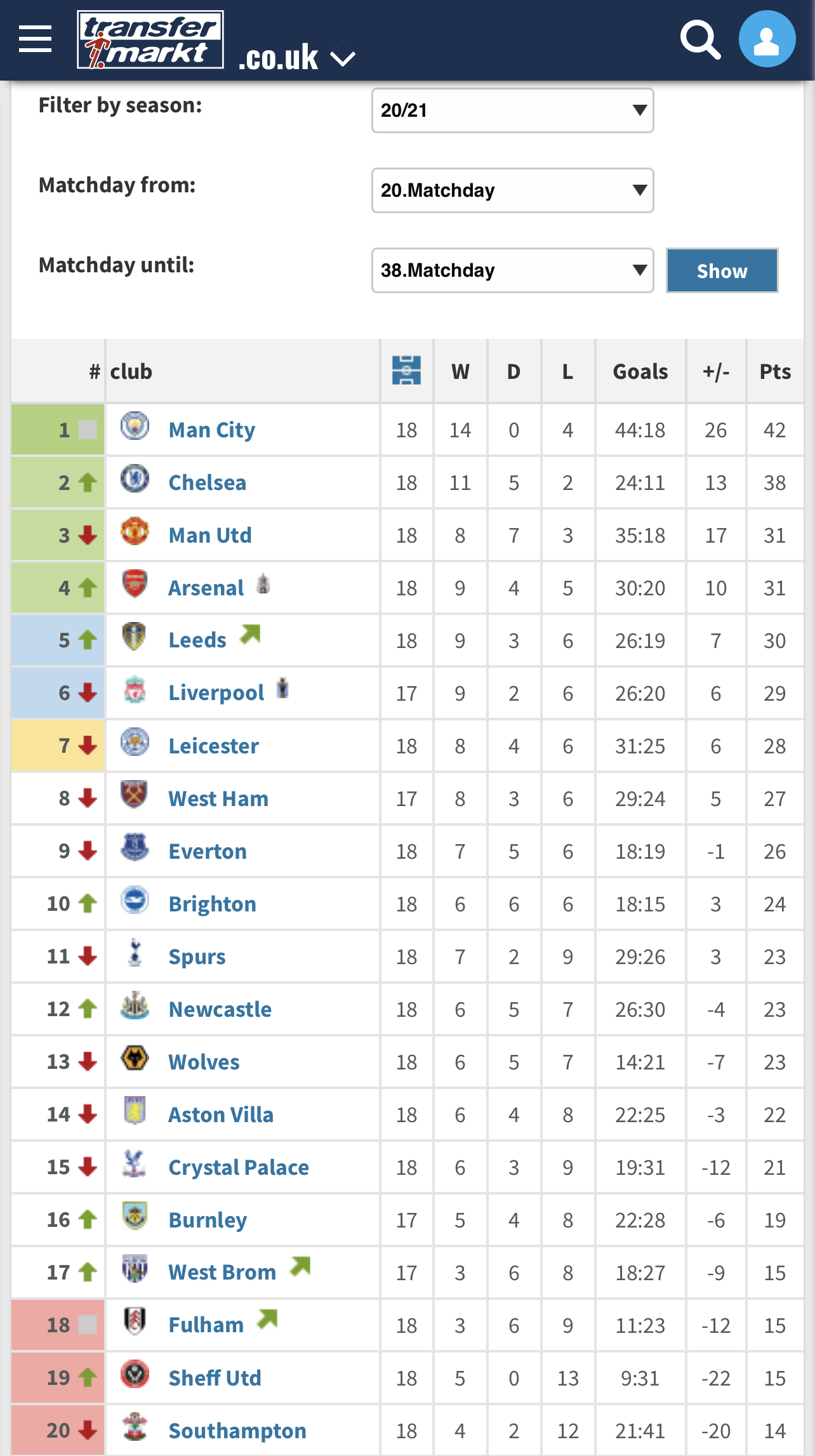
Task: Click the Man City club crest
Action: click(135, 426)
